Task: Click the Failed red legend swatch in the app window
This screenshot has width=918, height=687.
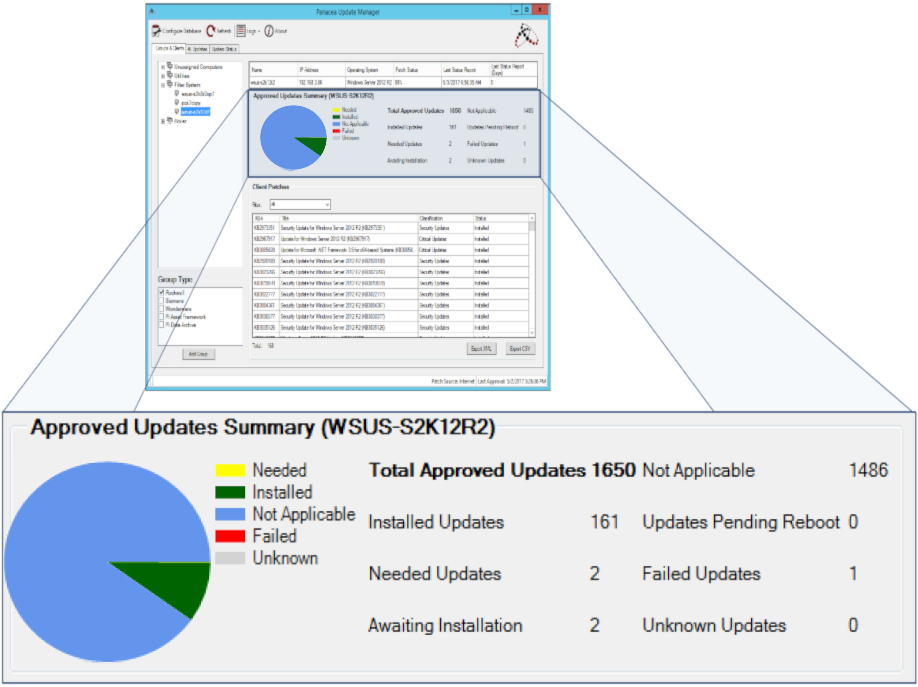Action: tap(336, 131)
